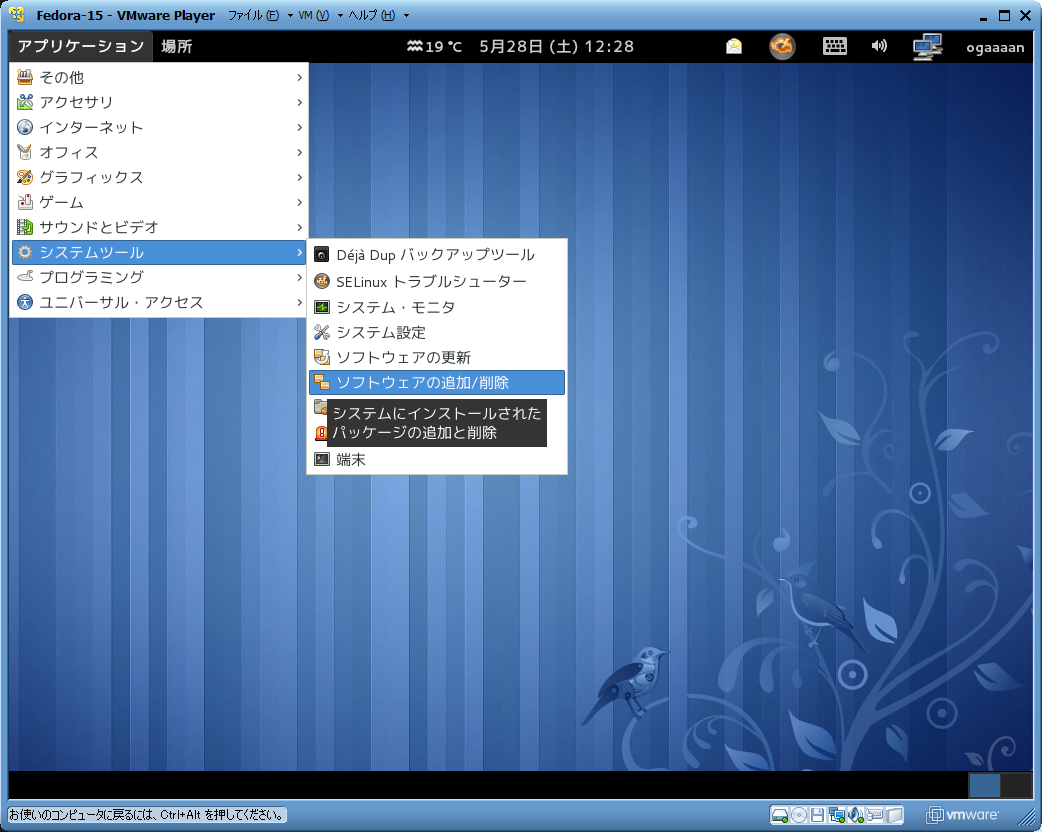The height and width of the screenshot is (832, 1042).
Task: Open the 端末 terminal entry
Action: point(437,460)
